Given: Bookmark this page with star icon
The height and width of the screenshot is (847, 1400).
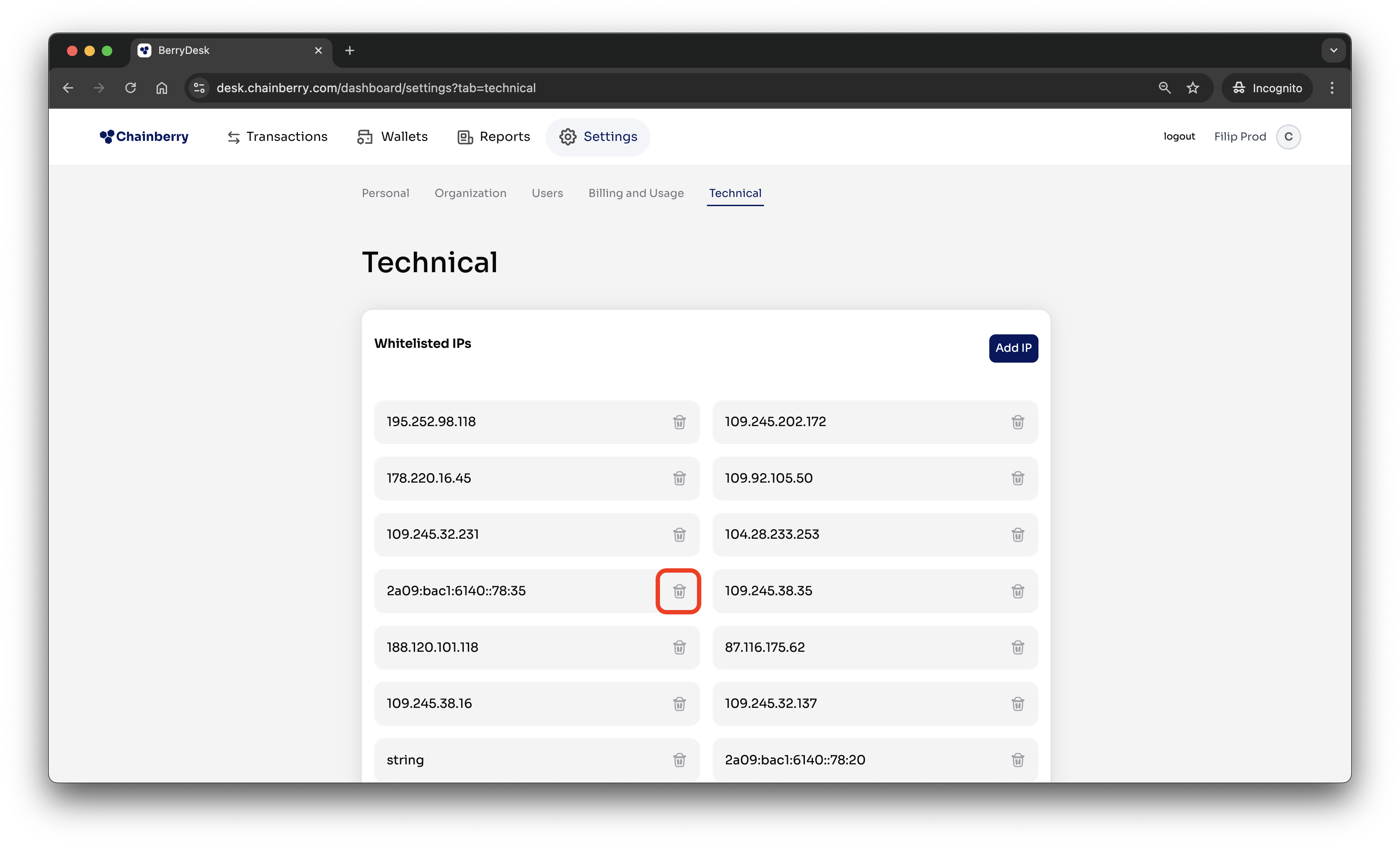Looking at the screenshot, I should 1192,88.
